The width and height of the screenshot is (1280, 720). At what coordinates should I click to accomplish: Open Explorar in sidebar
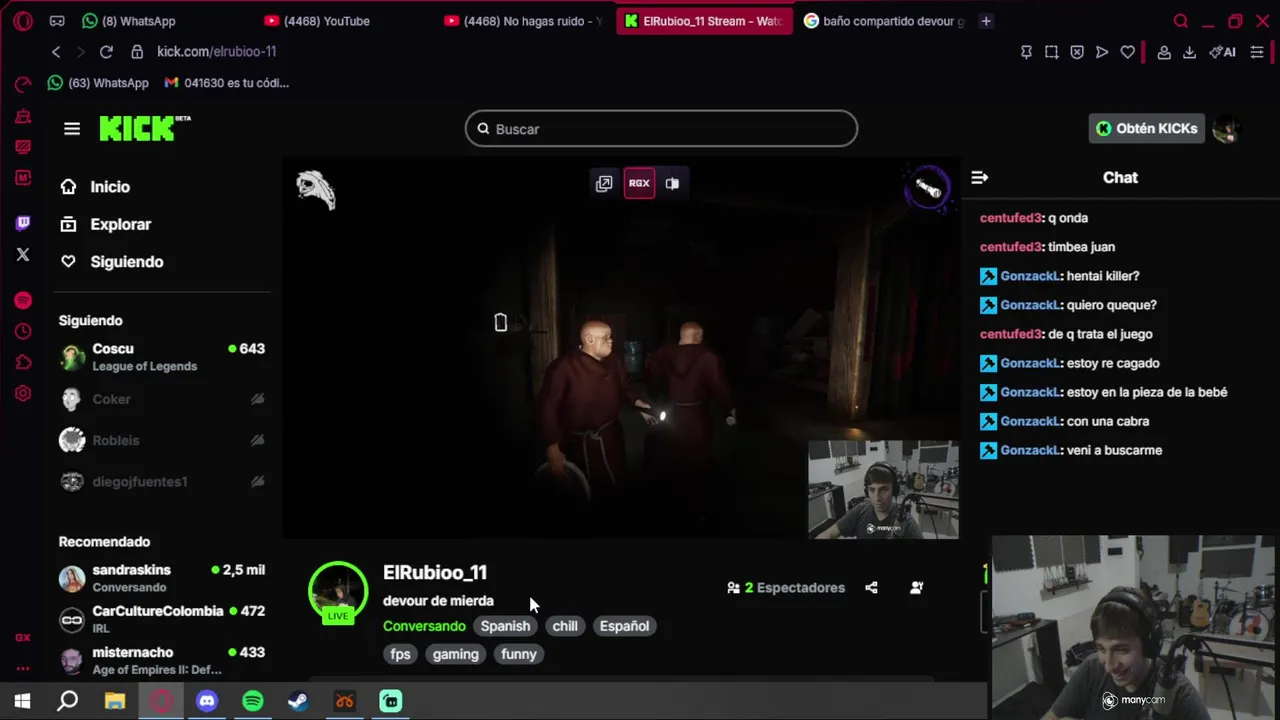pyautogui.click(x=105, y=225)
